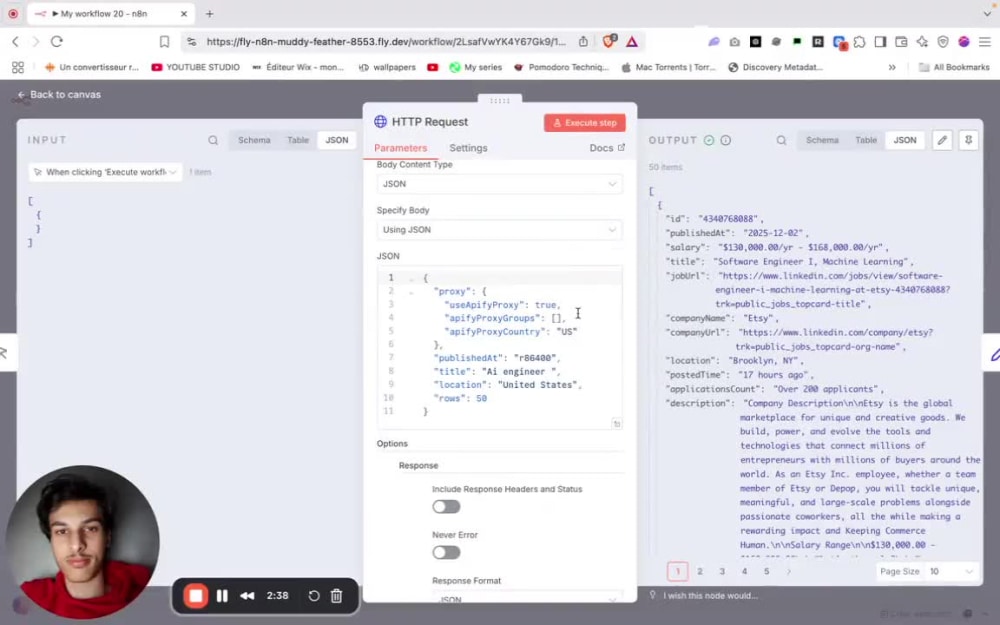Image resolution: width=1000 pixels, height=625 pixels.
Task: Open the apps grid icon in bookmarks bar
Action: coord(18,67)
